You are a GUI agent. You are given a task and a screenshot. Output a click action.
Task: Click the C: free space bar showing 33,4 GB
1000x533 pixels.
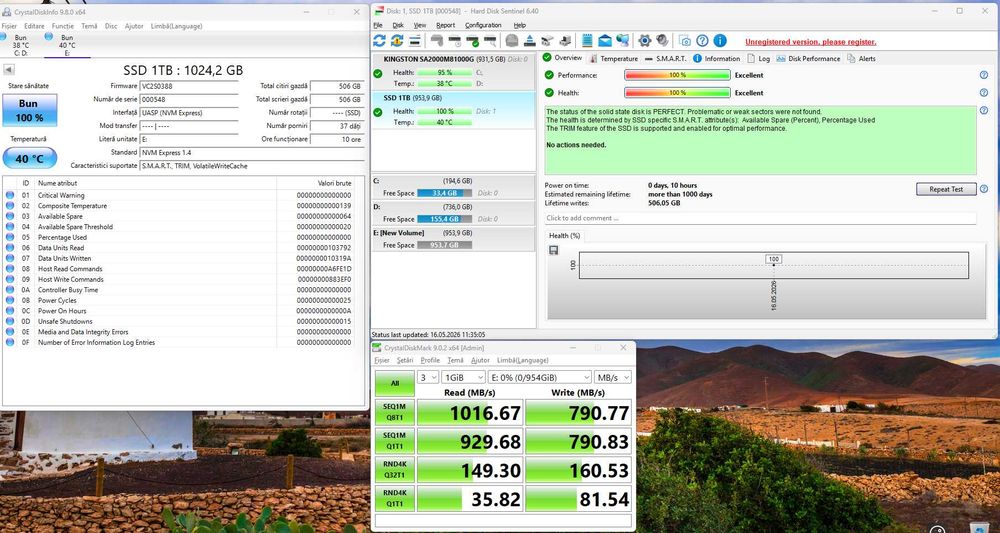click(444, 193)
